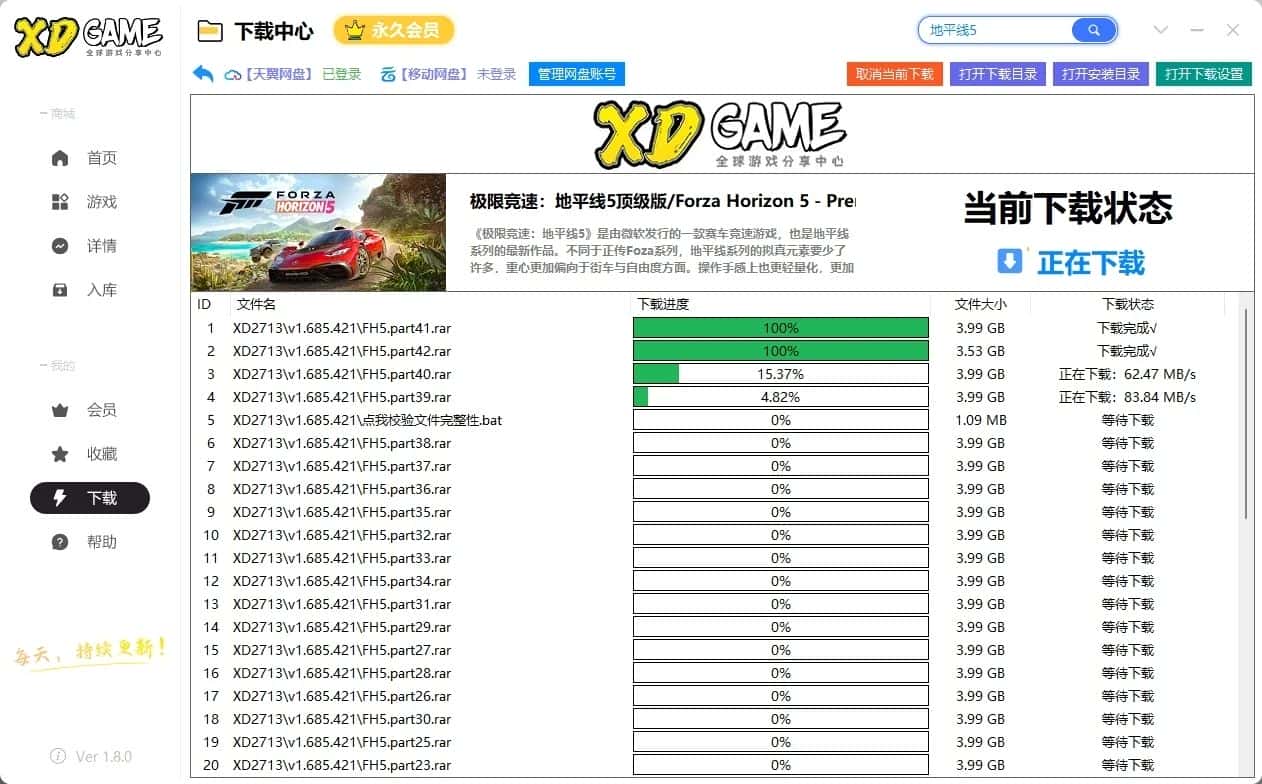
Task: Click the info icon beside Ver 1.8.0
Action: [59, 756]
